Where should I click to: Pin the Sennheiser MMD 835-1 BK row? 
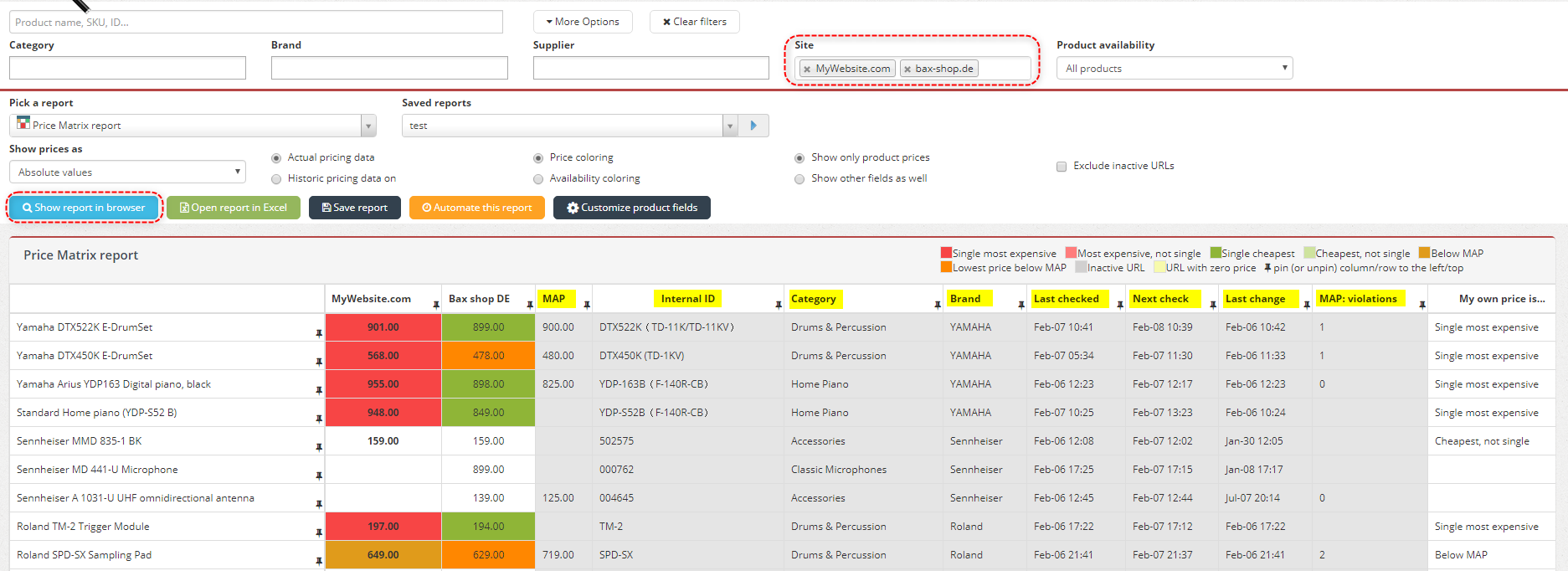[x=319, y=447]
